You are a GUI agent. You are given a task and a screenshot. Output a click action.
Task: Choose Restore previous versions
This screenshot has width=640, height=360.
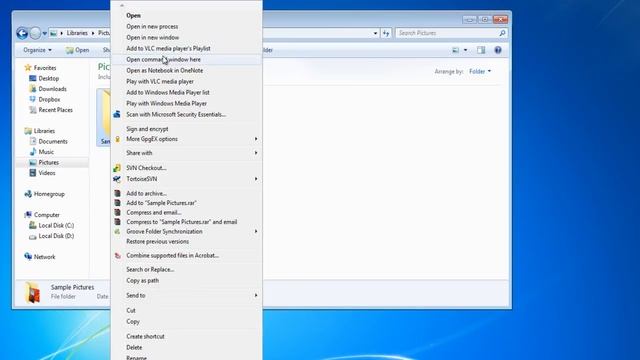(x=187, y=242)
